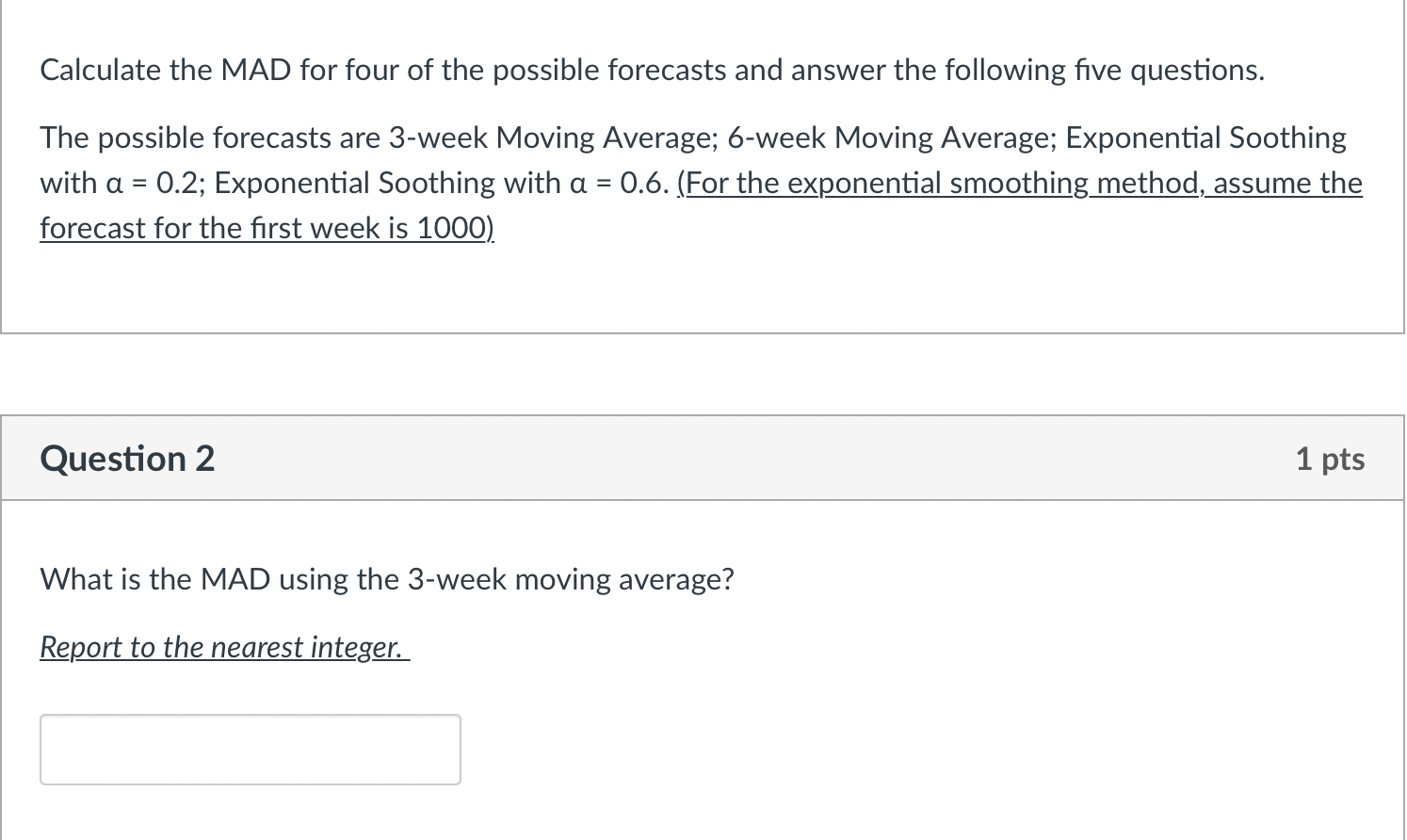The image size is (1407, 840).
Task: Click the underlined number 1000)
Action: click(x=455, y=228)
